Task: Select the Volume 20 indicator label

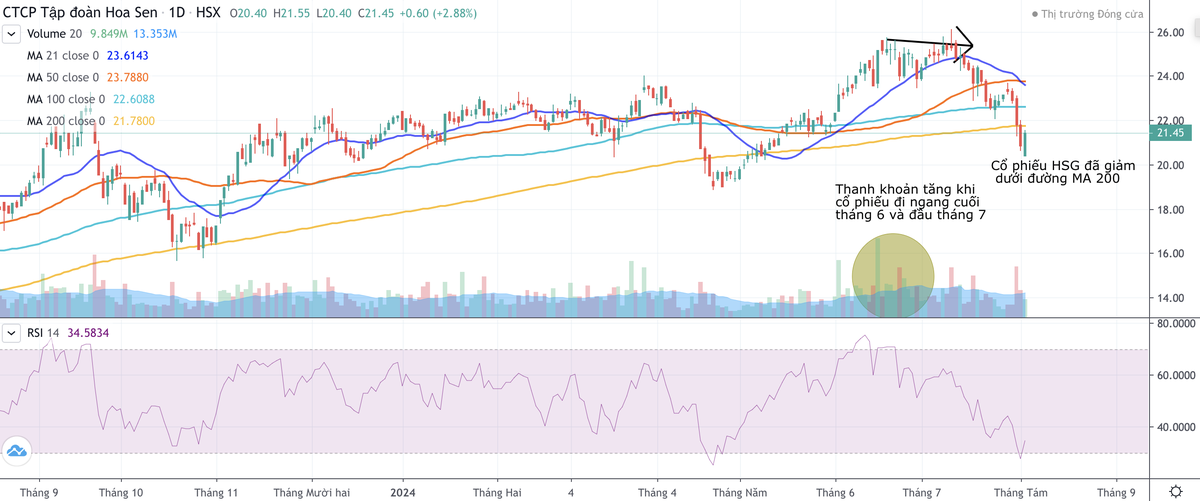Action: tap(46, 34)
